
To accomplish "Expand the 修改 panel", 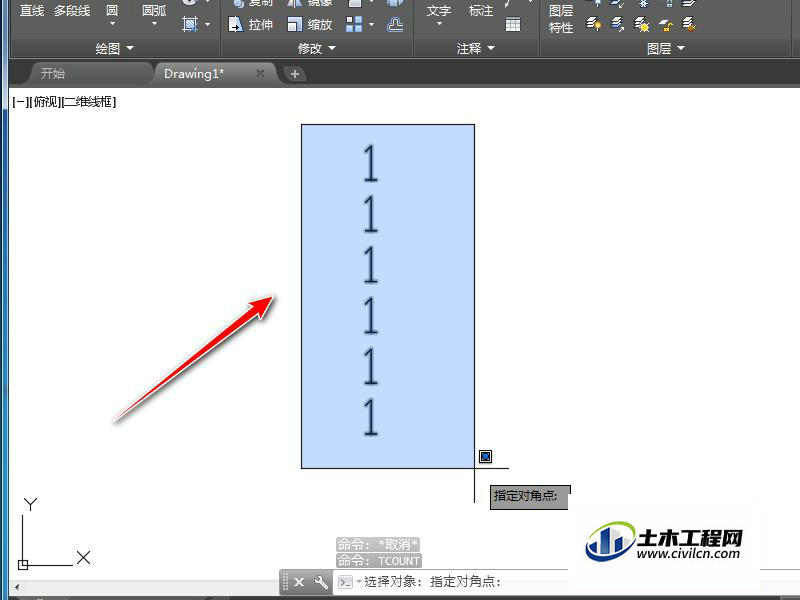I will pos(317,48).
